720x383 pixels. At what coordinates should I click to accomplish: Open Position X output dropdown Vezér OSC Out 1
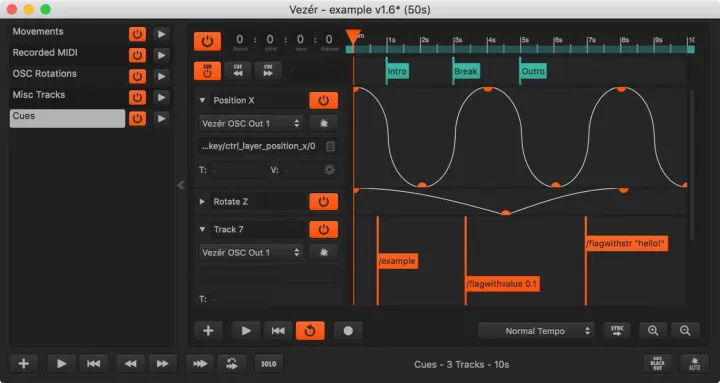251,124
